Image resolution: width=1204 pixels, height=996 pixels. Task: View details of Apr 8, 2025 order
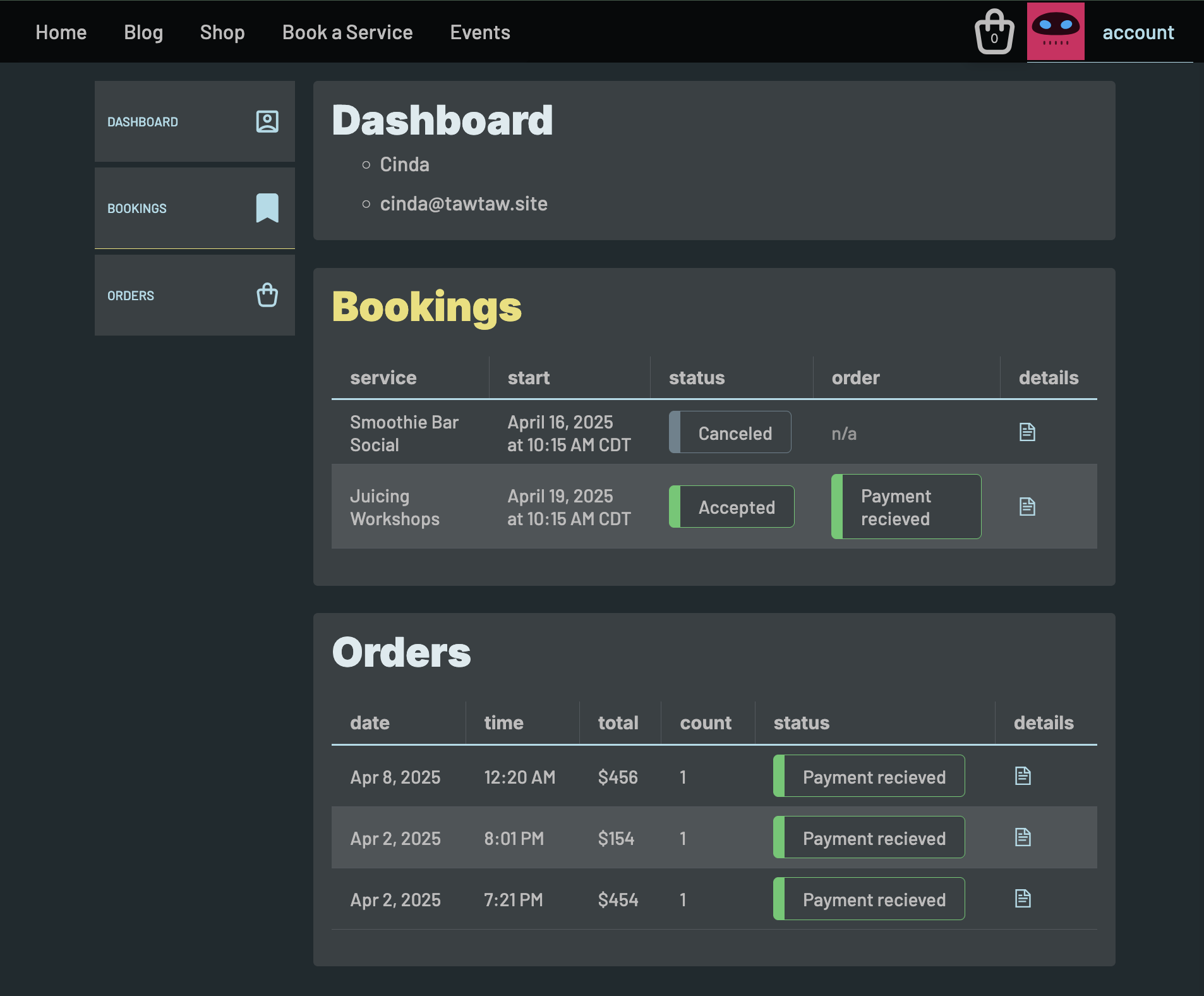point(1023,775)
